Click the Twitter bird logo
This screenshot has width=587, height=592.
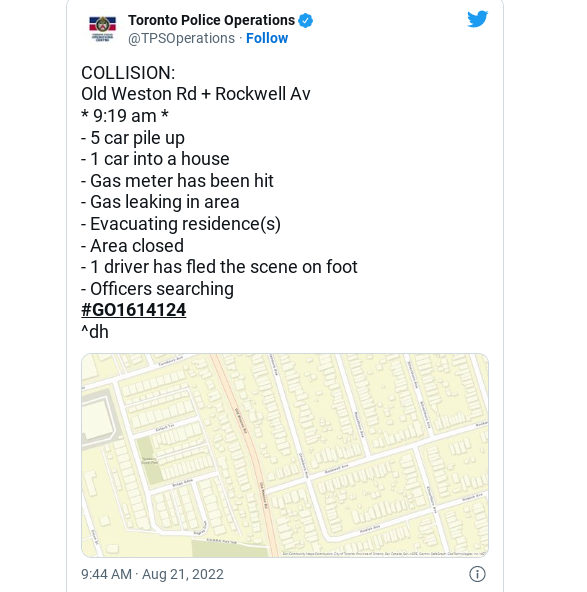tap(478, 19)
